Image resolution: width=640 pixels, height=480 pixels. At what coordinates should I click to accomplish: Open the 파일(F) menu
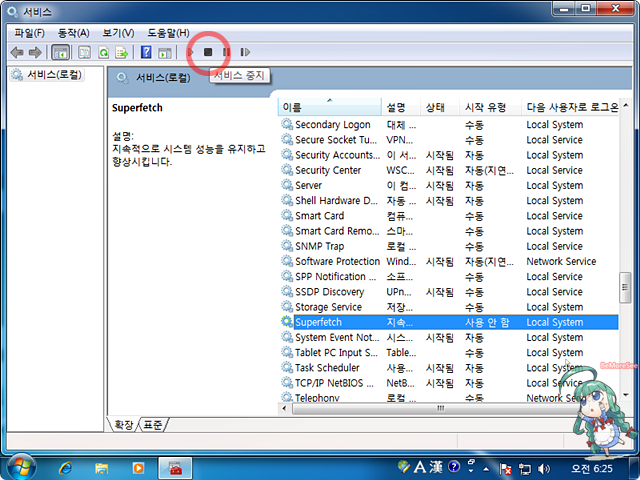click(x=30, y=33)
